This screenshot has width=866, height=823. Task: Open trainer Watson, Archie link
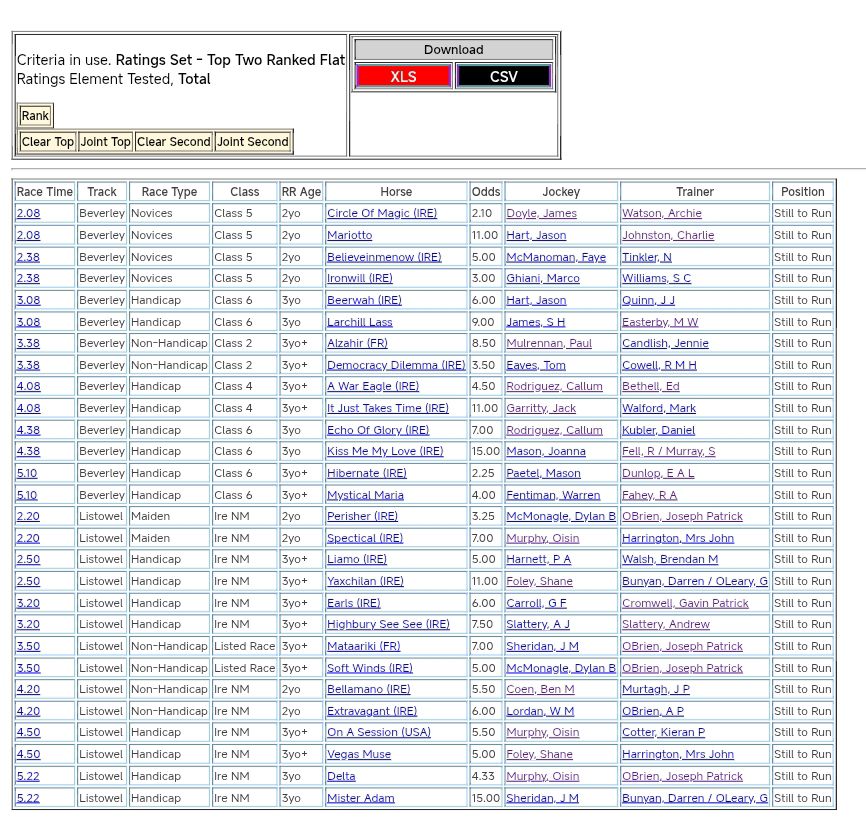point(661,214)
